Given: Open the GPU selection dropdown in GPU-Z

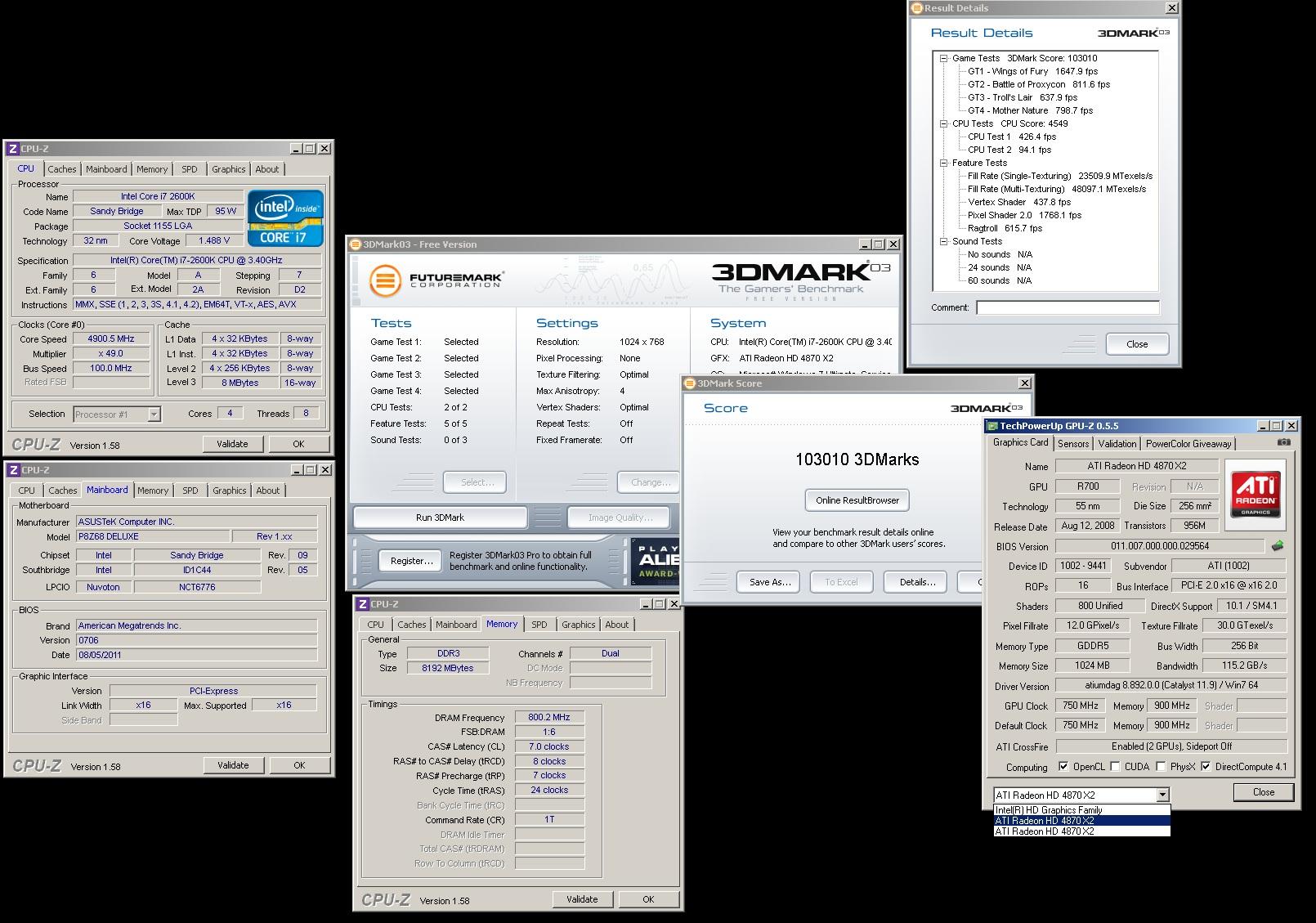Looking at the screenshot, I should tap(1162, 795).
